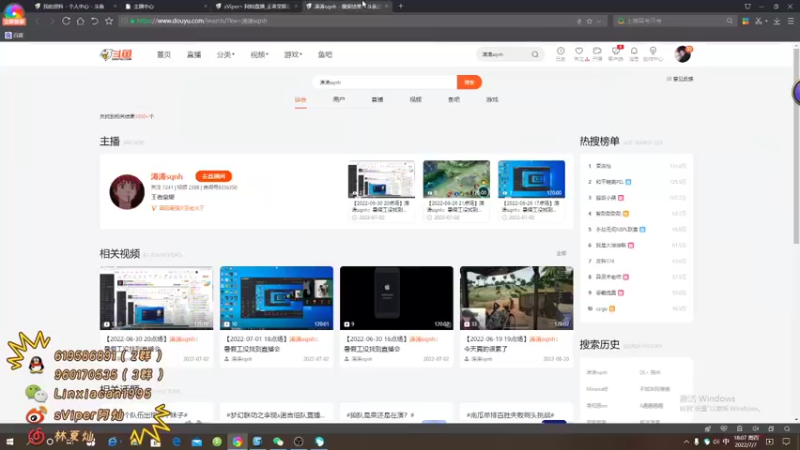Screen dimensions: 800x450
Task: Open Microsoft Edge in the taskbar
Action: 177,441
